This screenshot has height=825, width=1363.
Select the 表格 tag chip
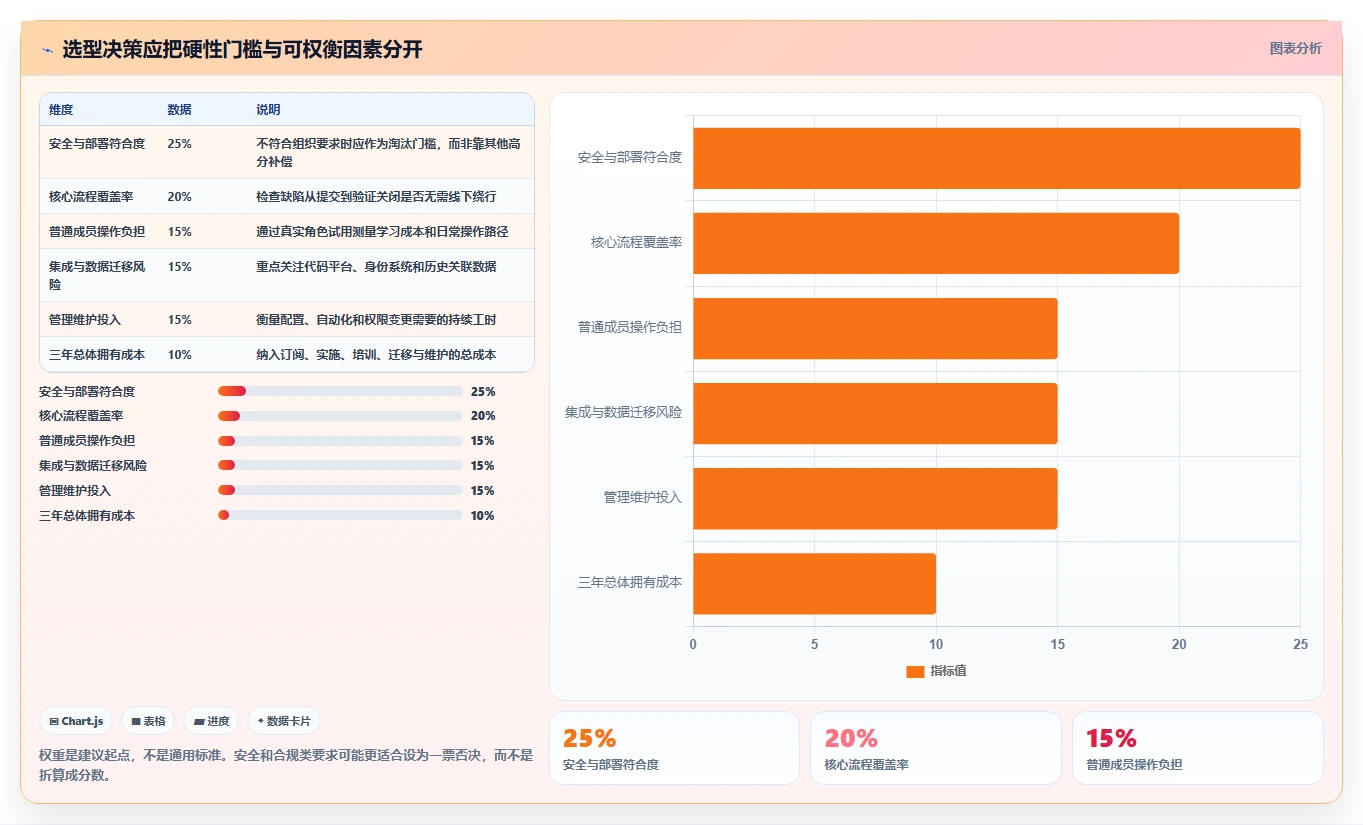148,721
